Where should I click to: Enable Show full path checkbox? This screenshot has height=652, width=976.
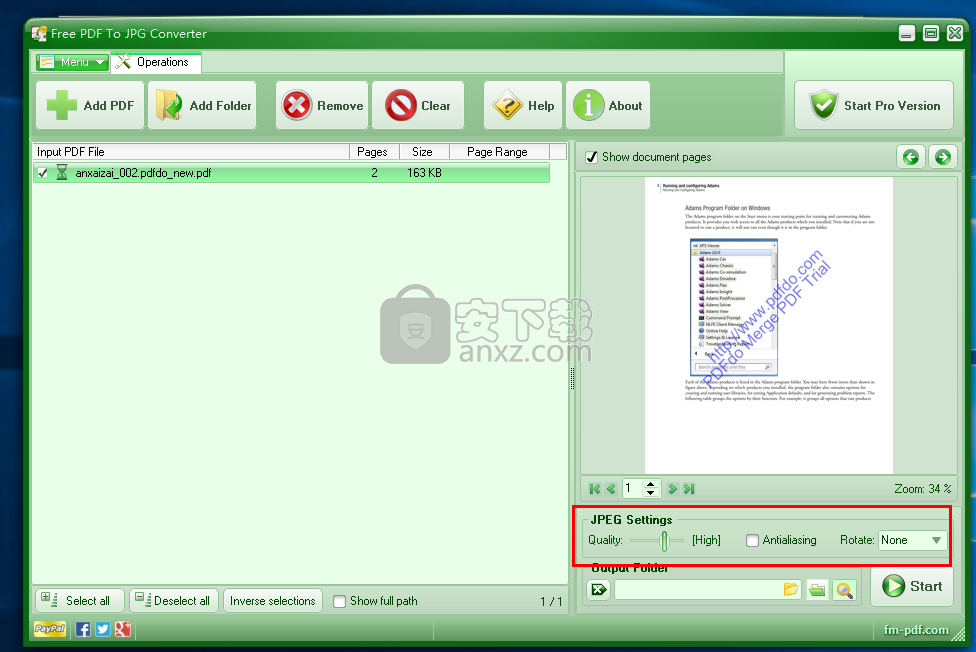coord(339,602)
